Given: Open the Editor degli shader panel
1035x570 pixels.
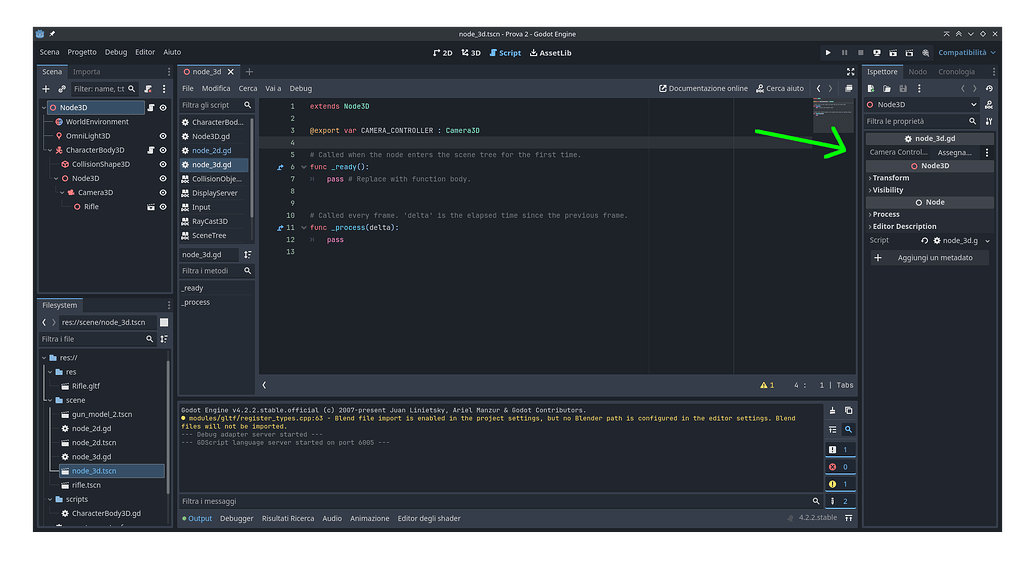Looking at the screenshot, I should click(x=429, y=519).
